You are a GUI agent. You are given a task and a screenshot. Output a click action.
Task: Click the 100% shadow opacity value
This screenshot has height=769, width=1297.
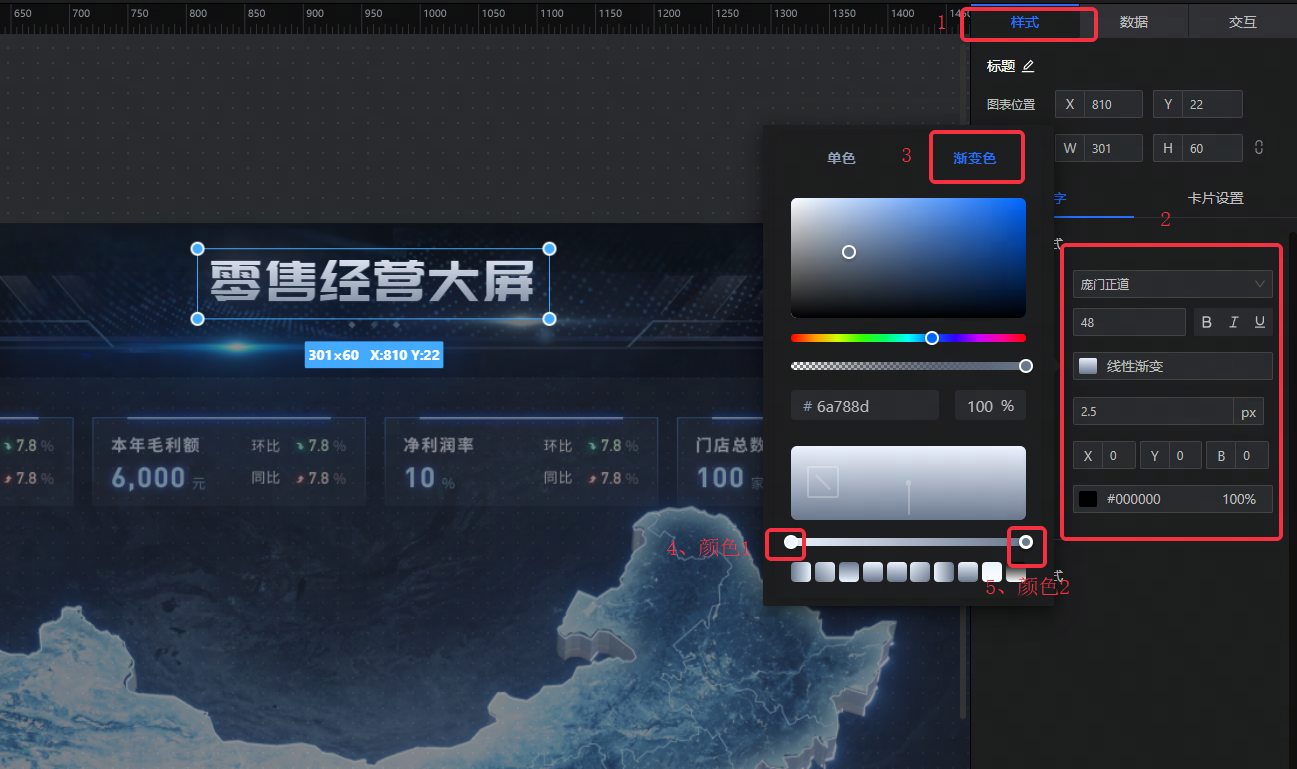coord(1239,498)
